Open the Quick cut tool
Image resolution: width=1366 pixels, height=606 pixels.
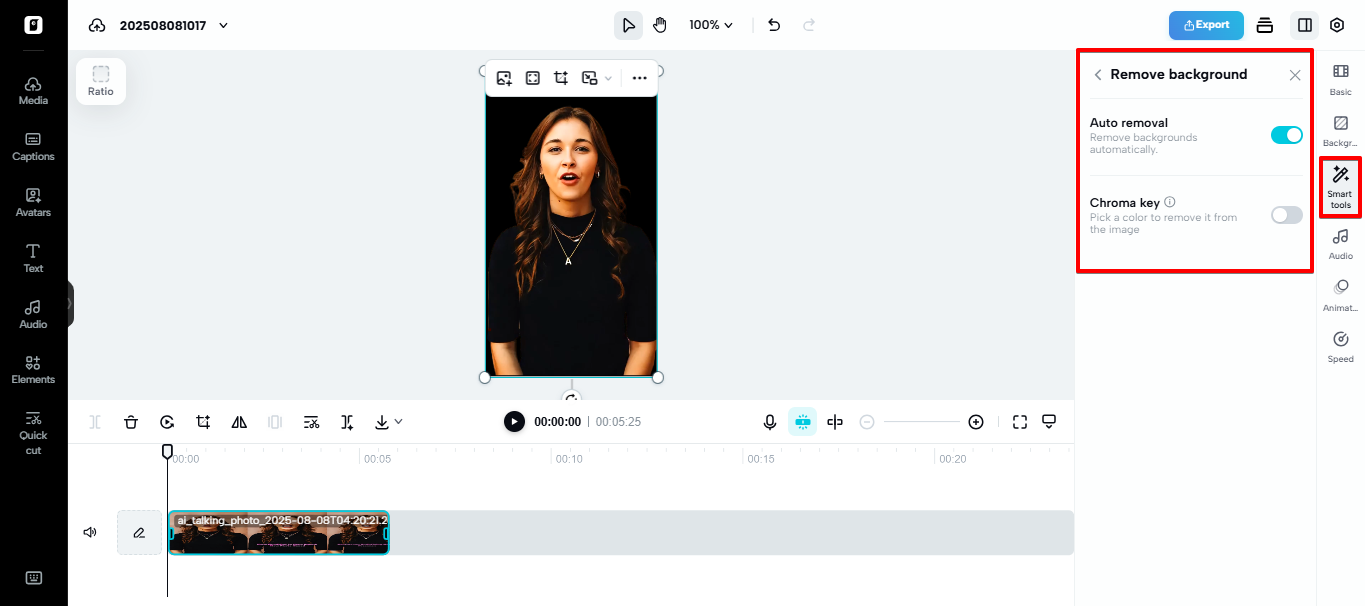pyautogui.click(x=33, y=432)
